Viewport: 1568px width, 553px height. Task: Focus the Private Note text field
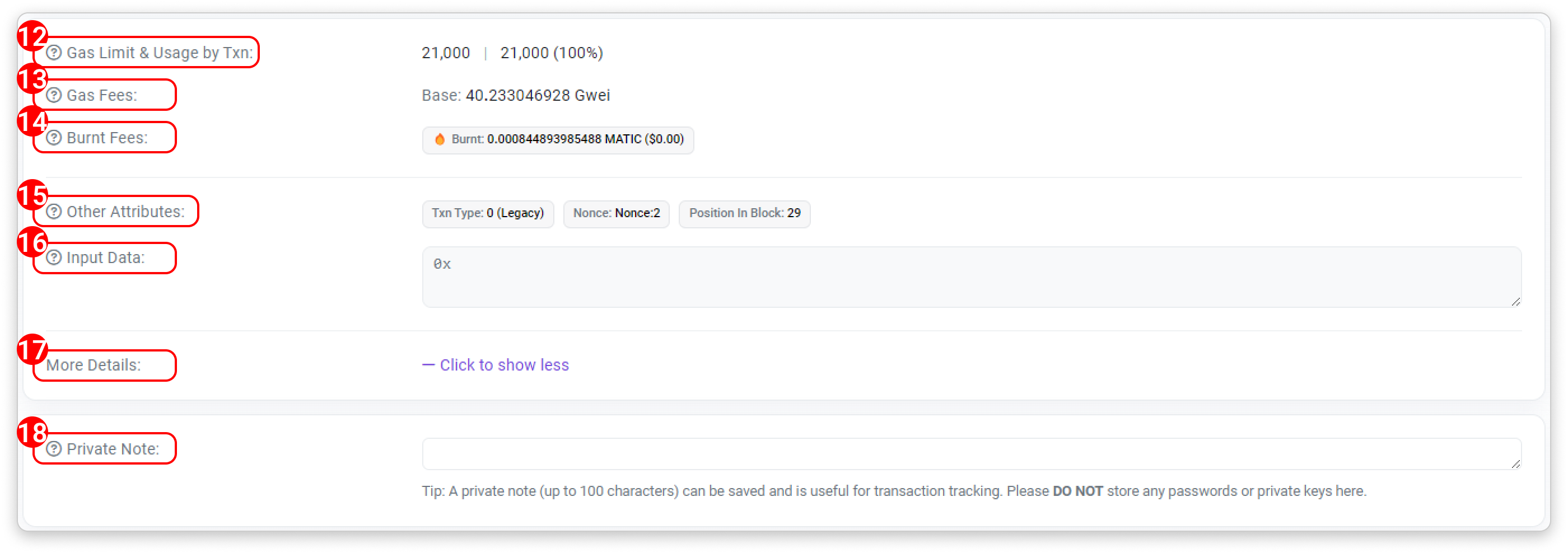(972, 454)
